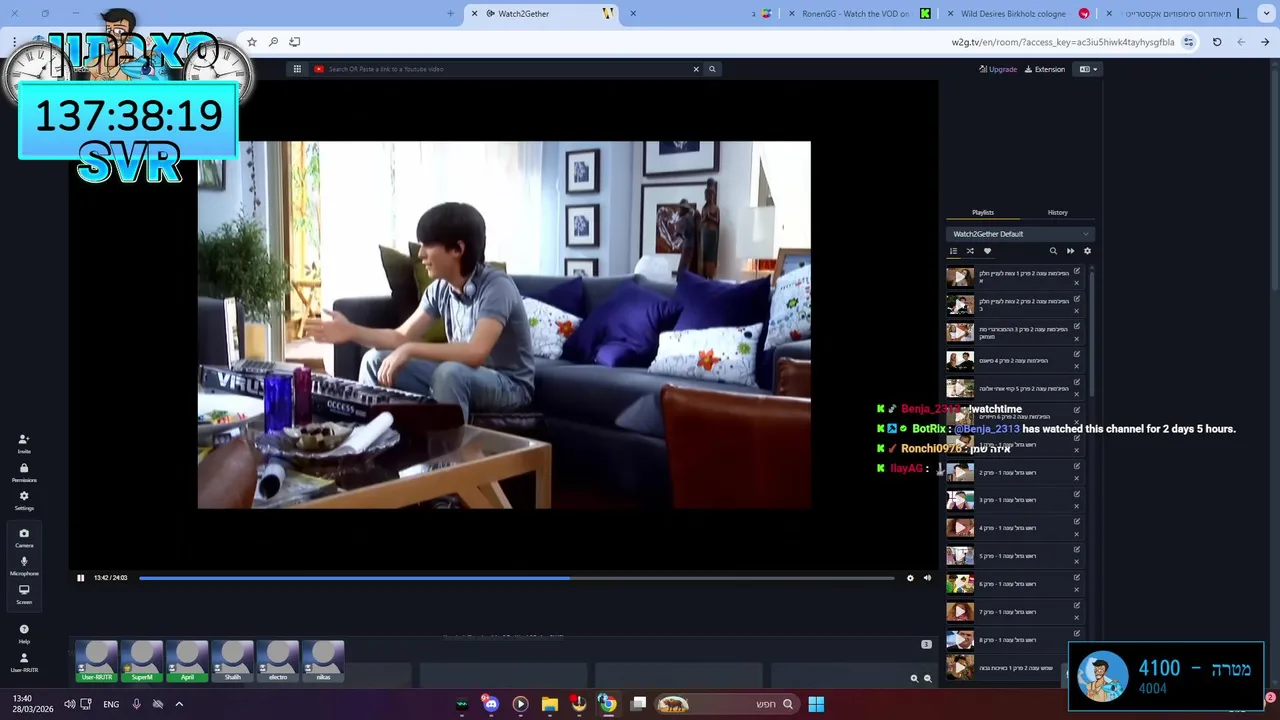The height and width of the screenshot is (720, 1280).
Task: Select electro participant tile
Action: click(277, 661)
